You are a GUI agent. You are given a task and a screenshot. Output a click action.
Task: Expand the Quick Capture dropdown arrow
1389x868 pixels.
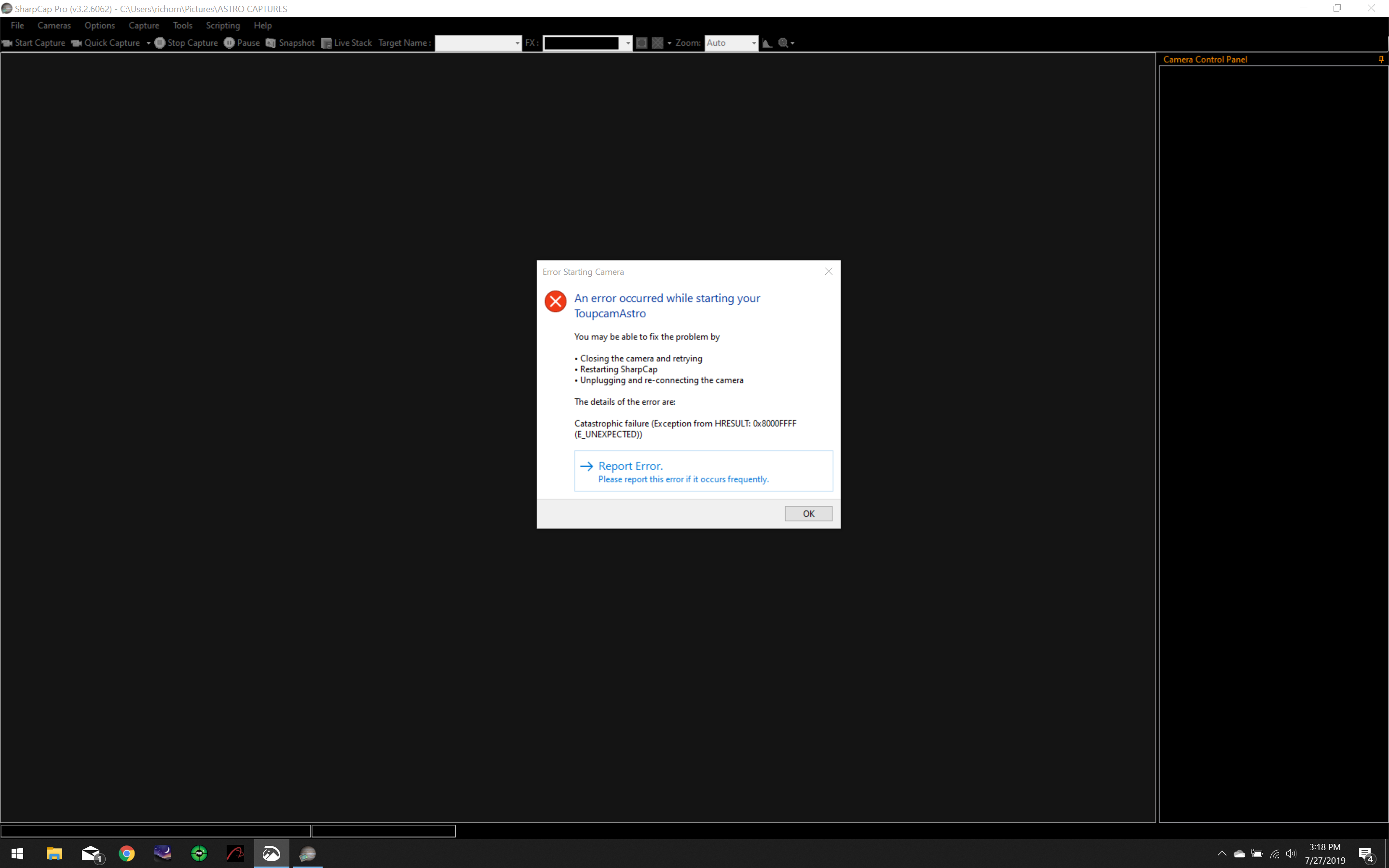point(148,43)
